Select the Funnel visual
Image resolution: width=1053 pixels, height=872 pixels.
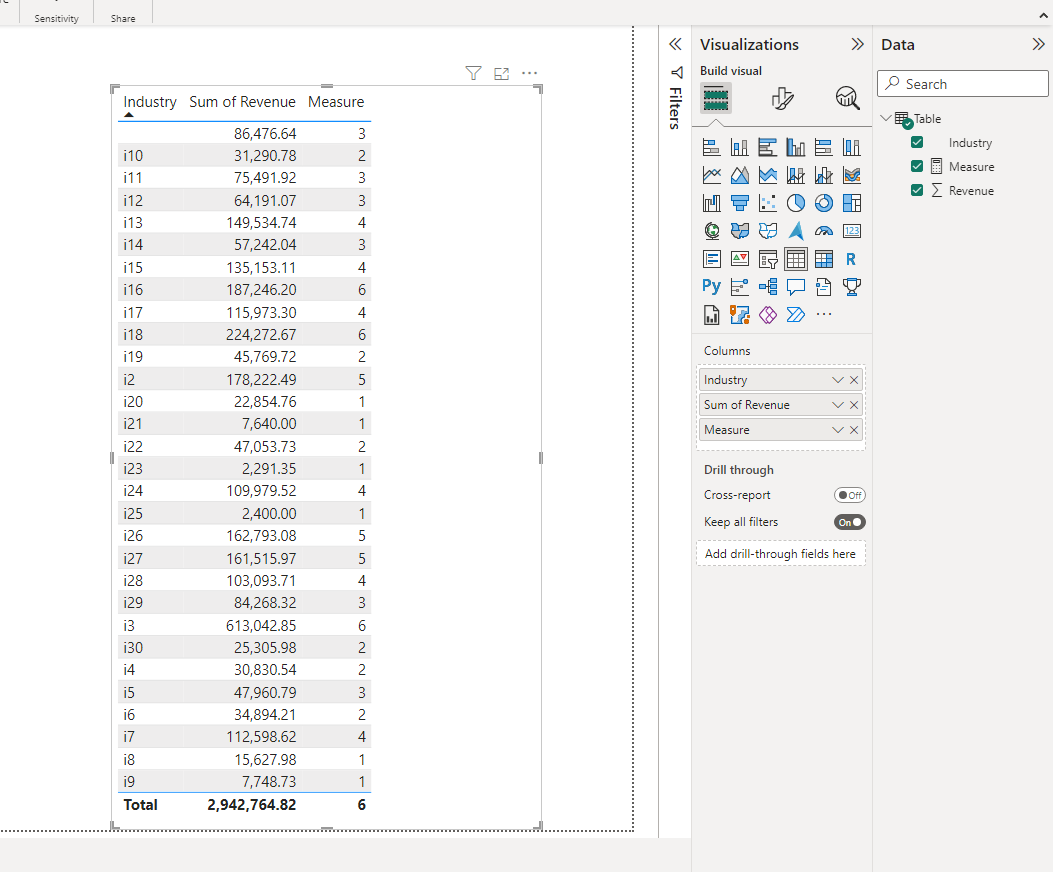pos(739,203)
